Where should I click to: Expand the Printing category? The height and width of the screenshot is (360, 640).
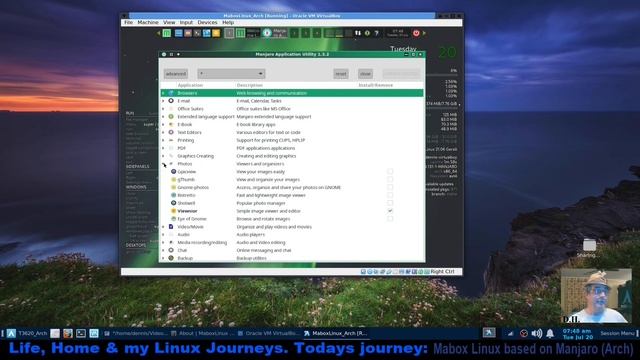163,140
